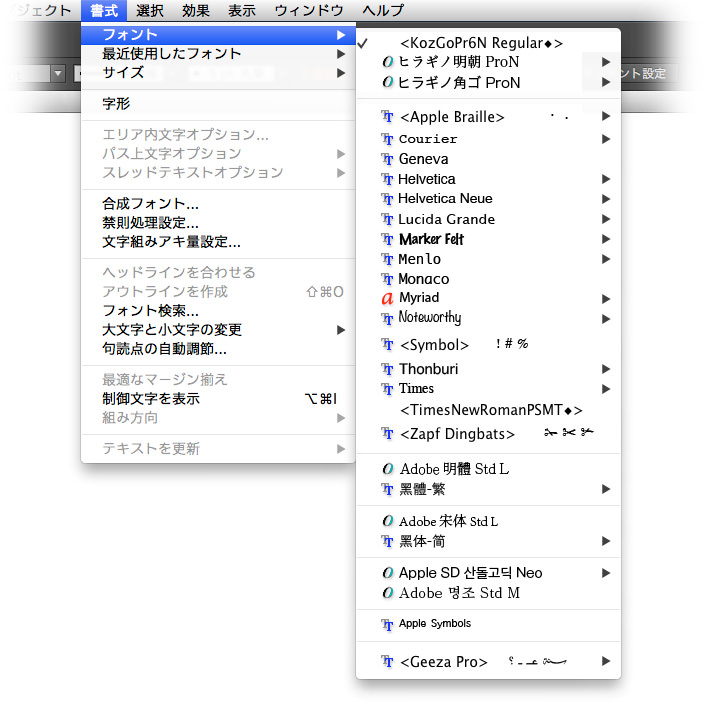Click the OpenType icon beside Adobe 明體 Std L
The width and height of the screenshot is (704, 702).
(x=387, y=469)
